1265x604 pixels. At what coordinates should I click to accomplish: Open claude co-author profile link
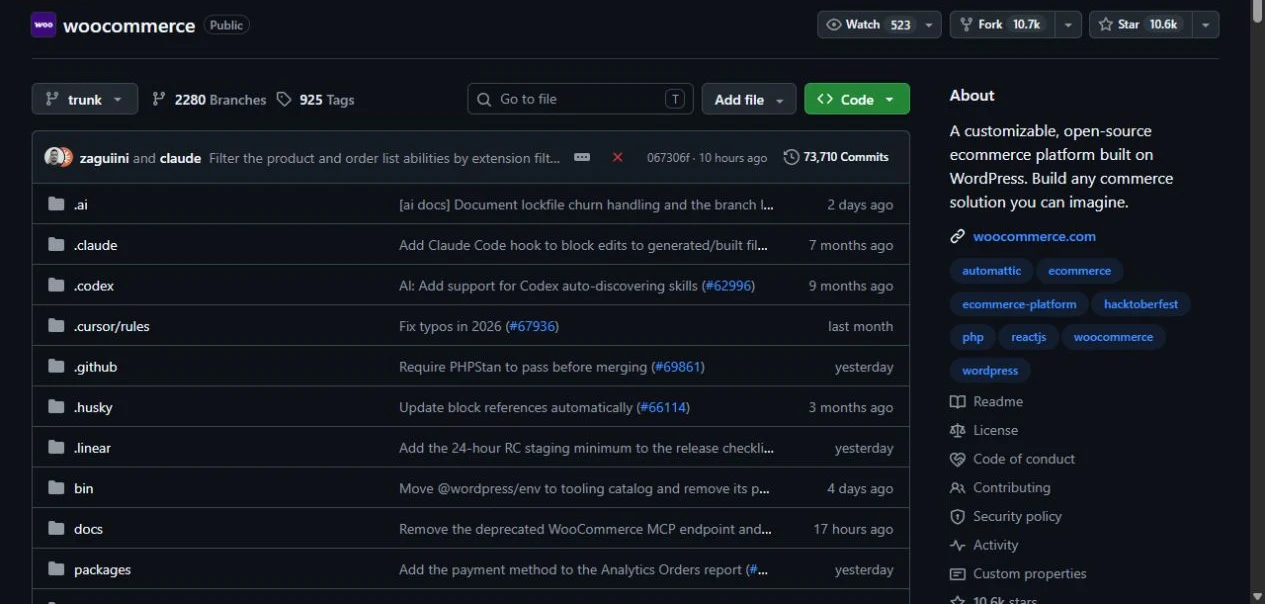181,158
